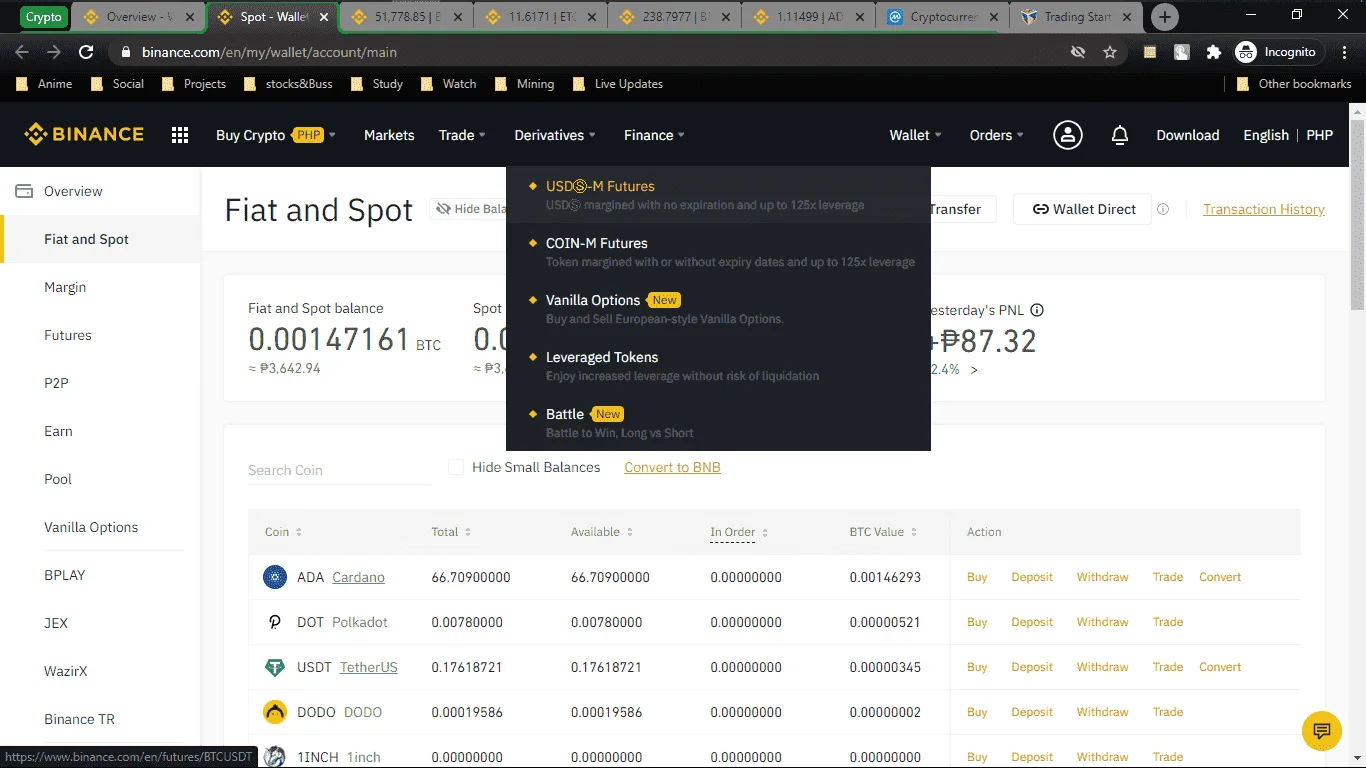This screenshot has width=1366, height=768.
Task: Open a new browser tab
Action: click(1165, 17)
